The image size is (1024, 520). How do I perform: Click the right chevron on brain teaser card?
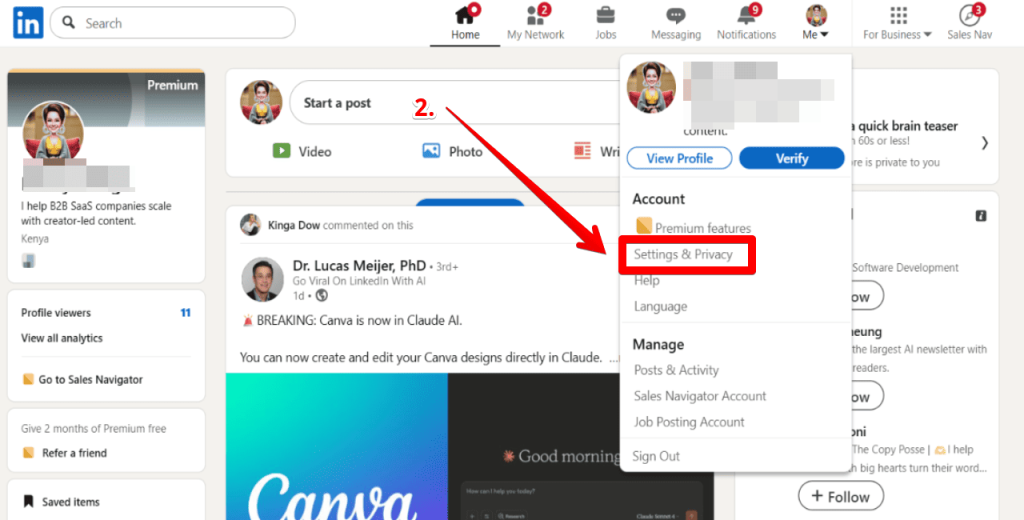[x=985, y=143]
